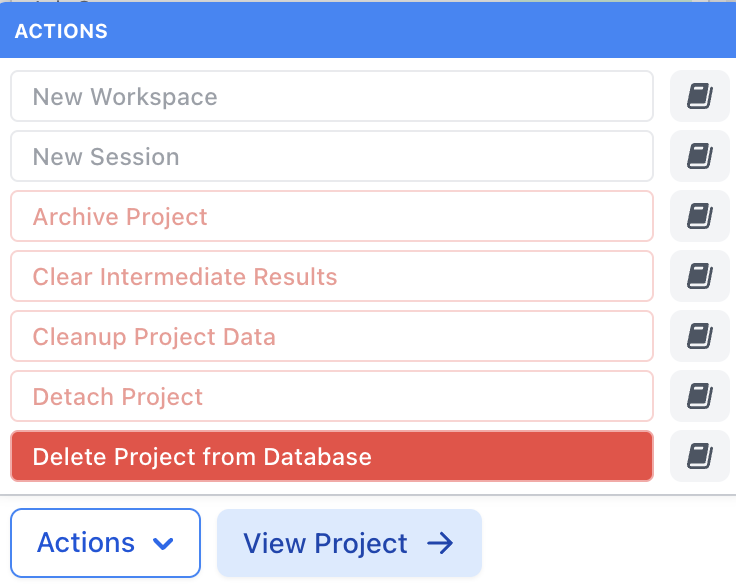Choose Archive Project from actions list

point(331,217)
